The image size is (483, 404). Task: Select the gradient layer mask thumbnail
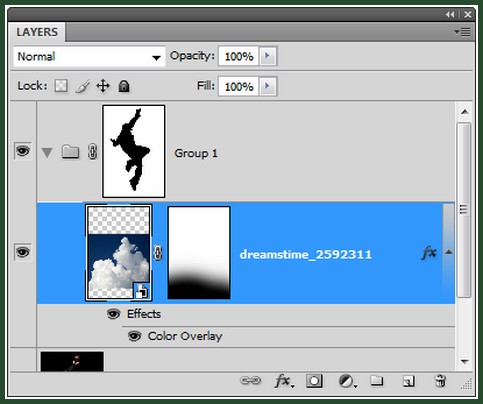pos(199,252)
